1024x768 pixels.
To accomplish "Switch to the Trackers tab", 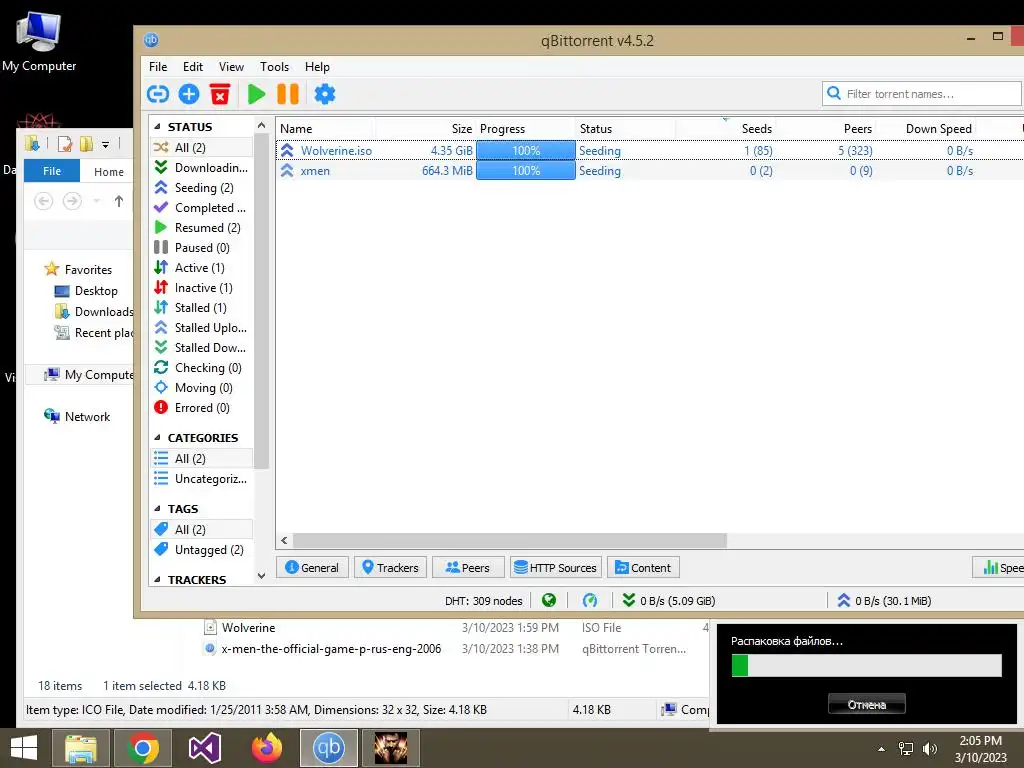I will (391, 568).
